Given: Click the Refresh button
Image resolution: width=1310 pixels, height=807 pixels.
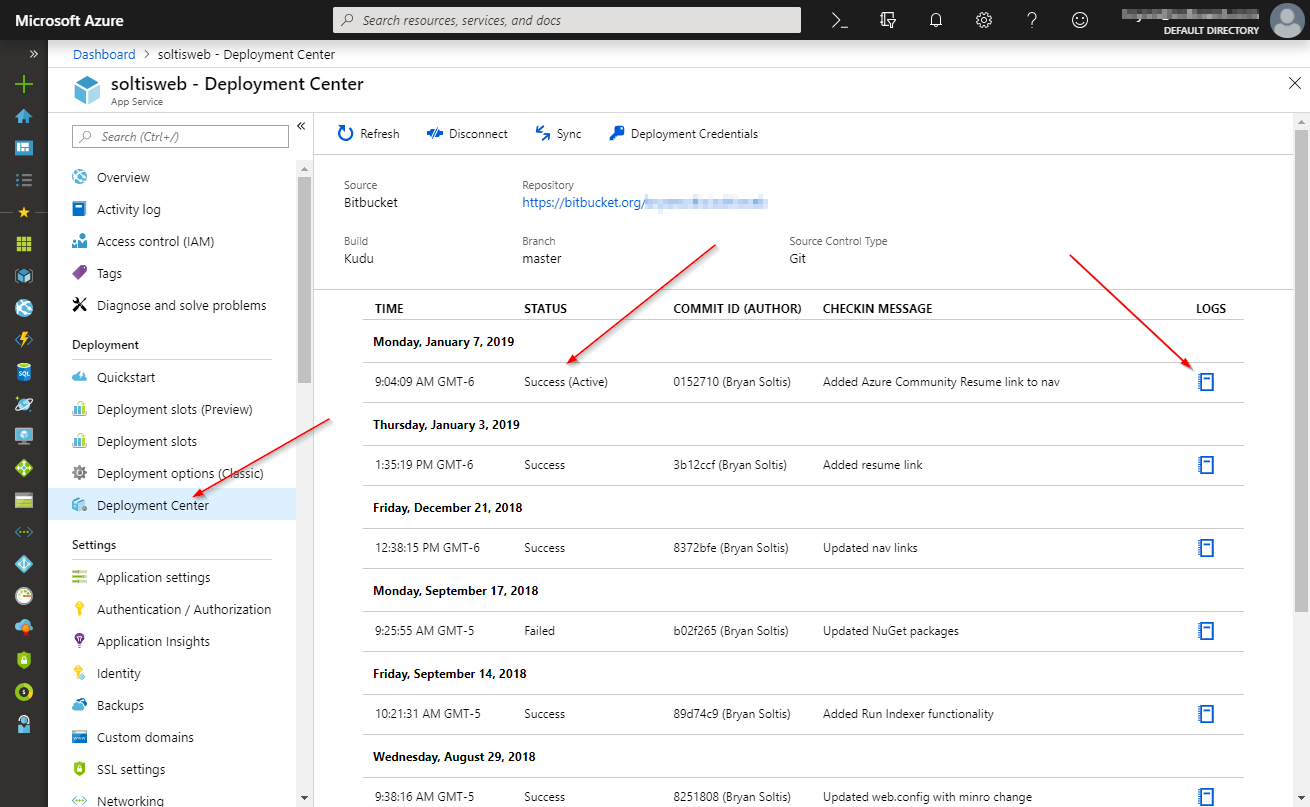Looking at the screenshot, I should [x=368, y=134].
